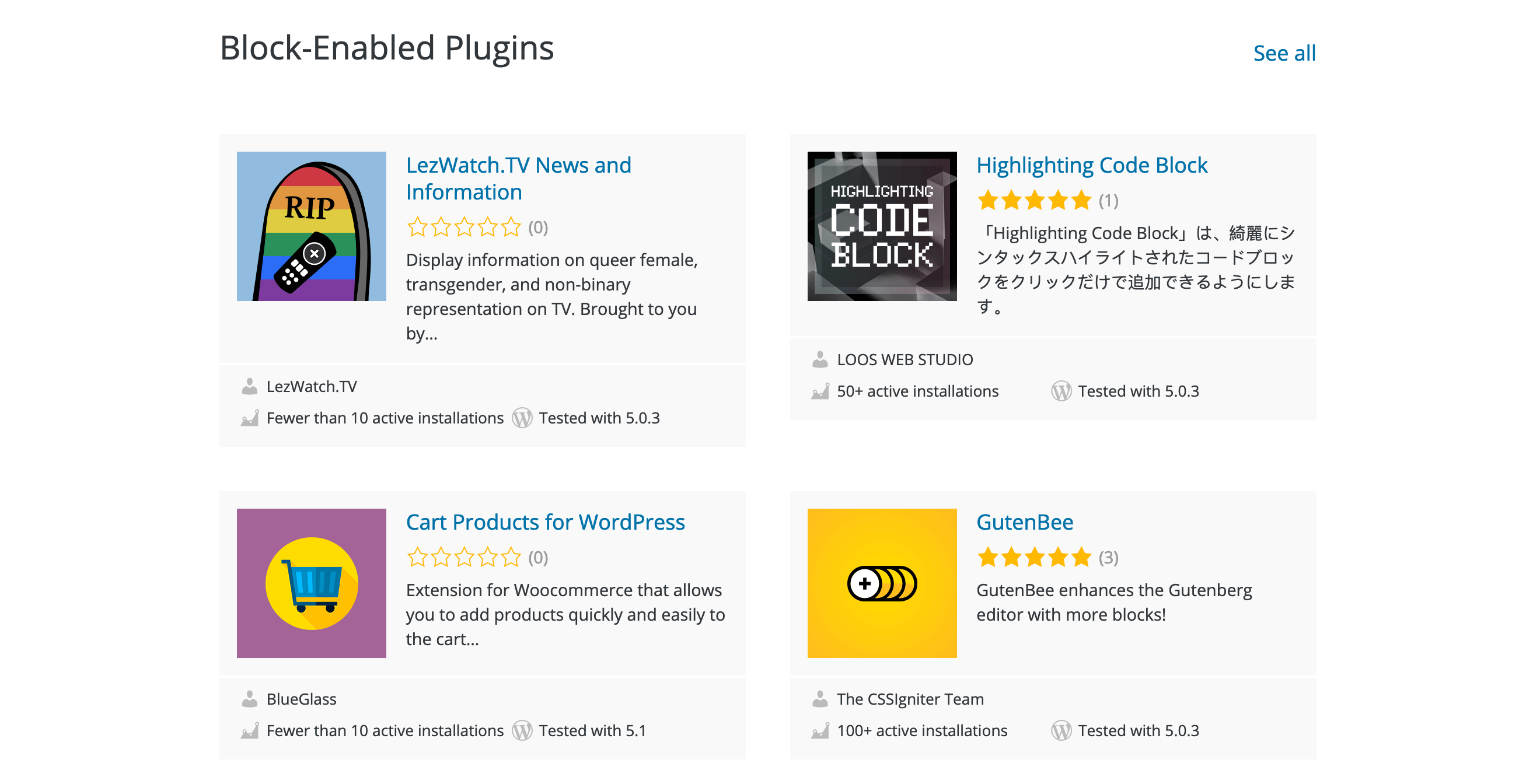This screenshot has height=784, width=1540.
Task: Open LezWatch.TV News and Information title
Action: point(518,178)
